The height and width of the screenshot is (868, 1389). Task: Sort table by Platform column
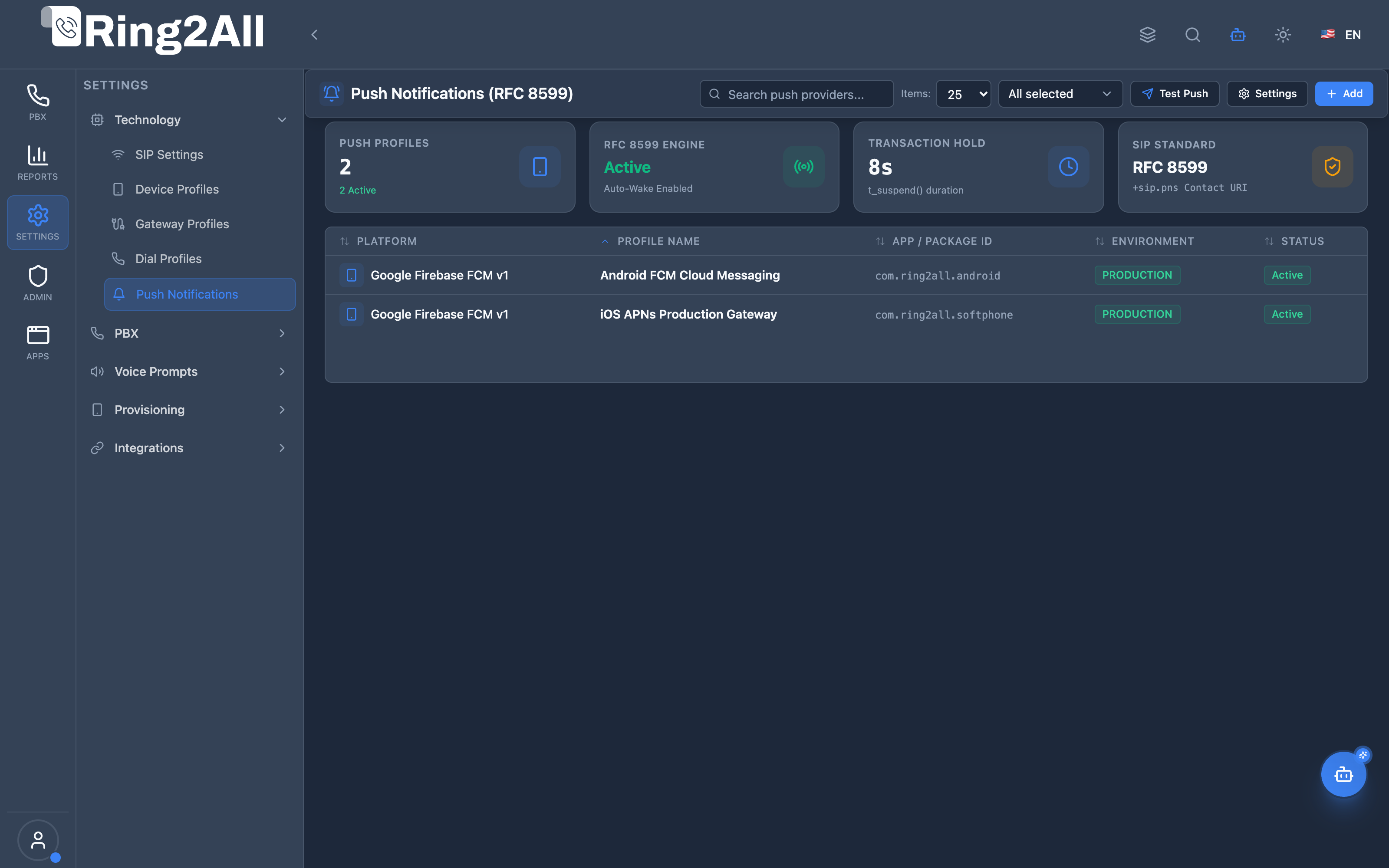[378, 241]
